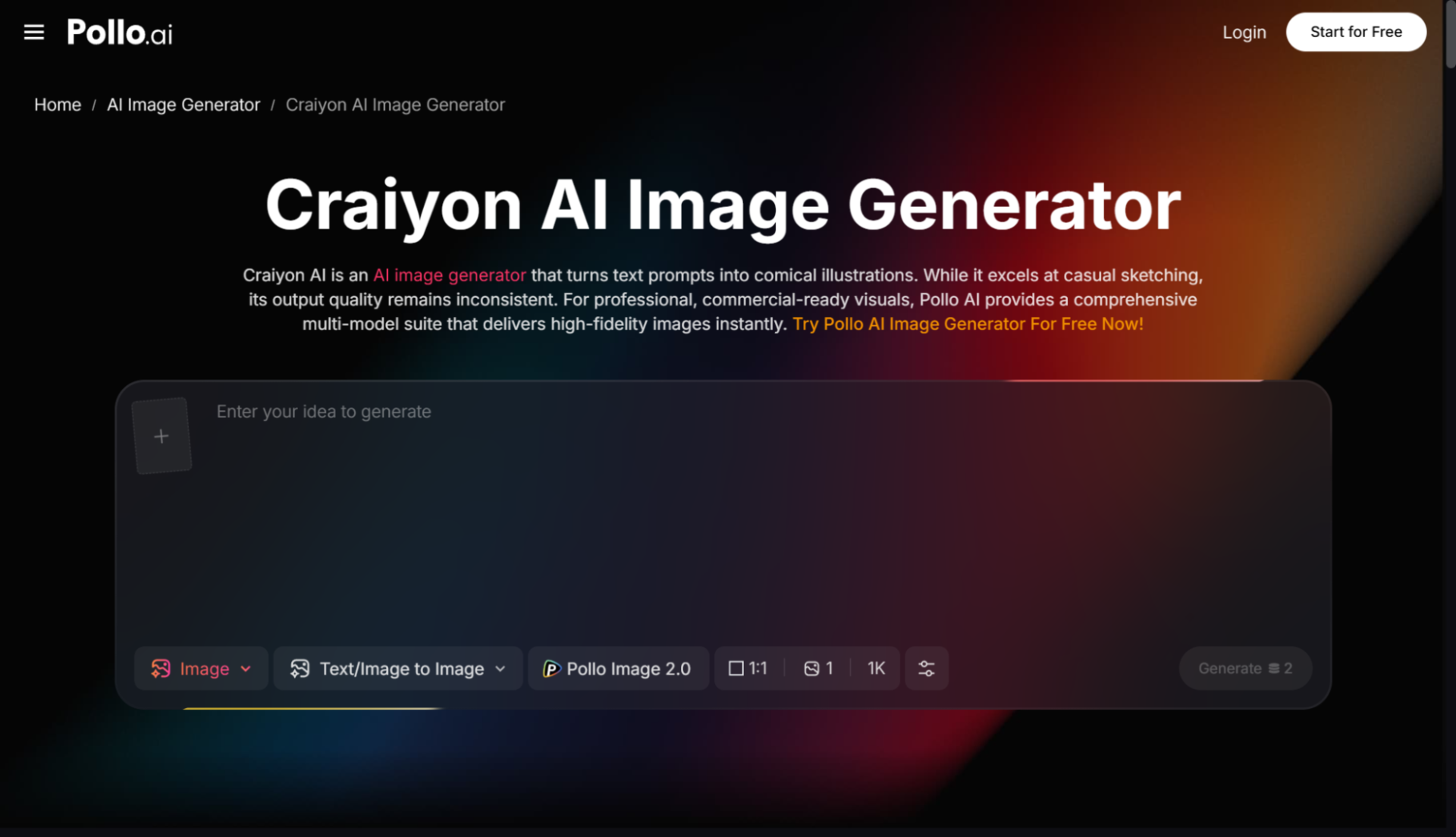Open the hamburger menu
Viewport: 1456px width, 837px height.
point(34,32)
